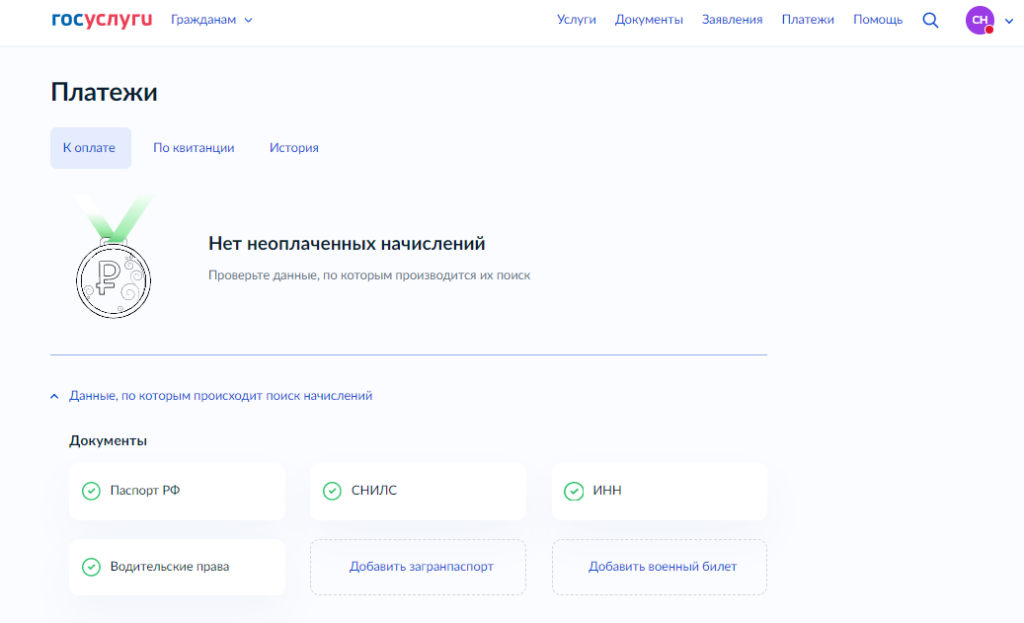
Task: Click green checkmark icon beside ИНН
Action: (574, 491)
